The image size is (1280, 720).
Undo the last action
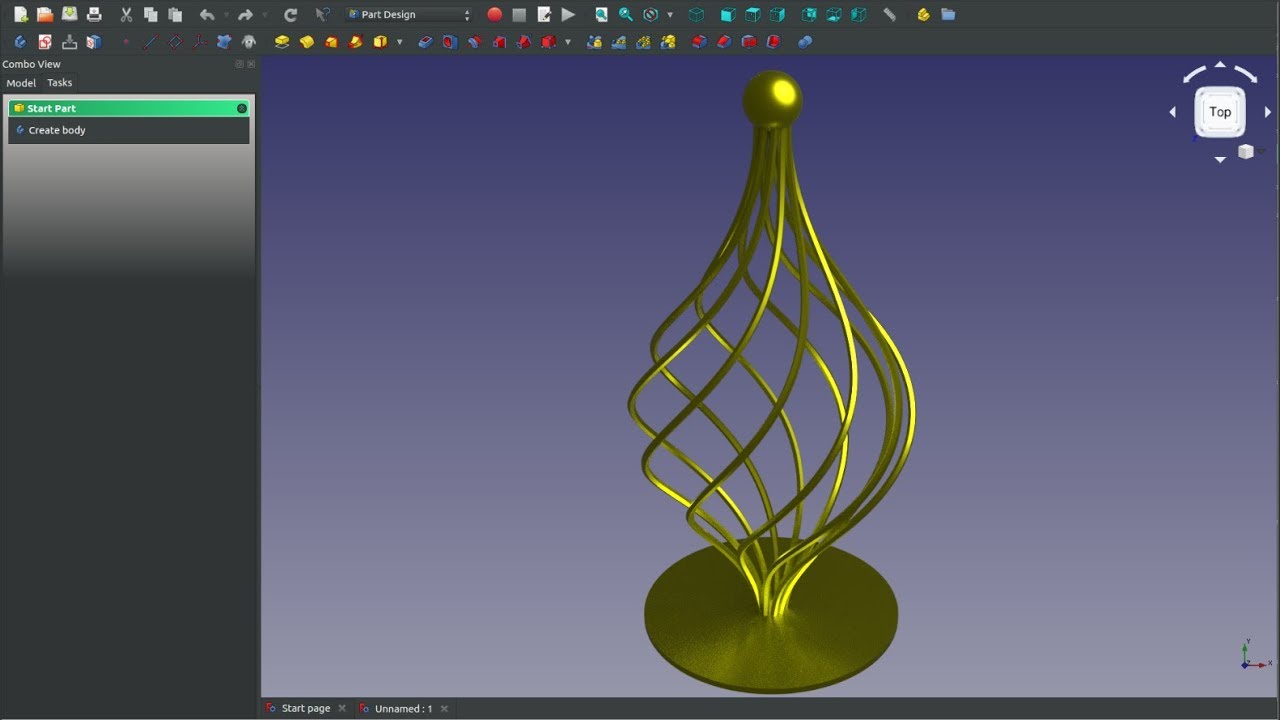click(x=207, y=15)
